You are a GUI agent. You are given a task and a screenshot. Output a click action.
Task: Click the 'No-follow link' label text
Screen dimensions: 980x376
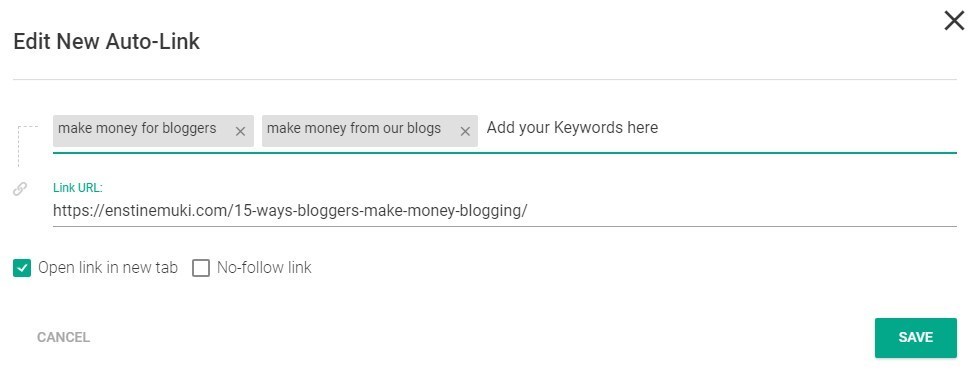tap(264, 268)
